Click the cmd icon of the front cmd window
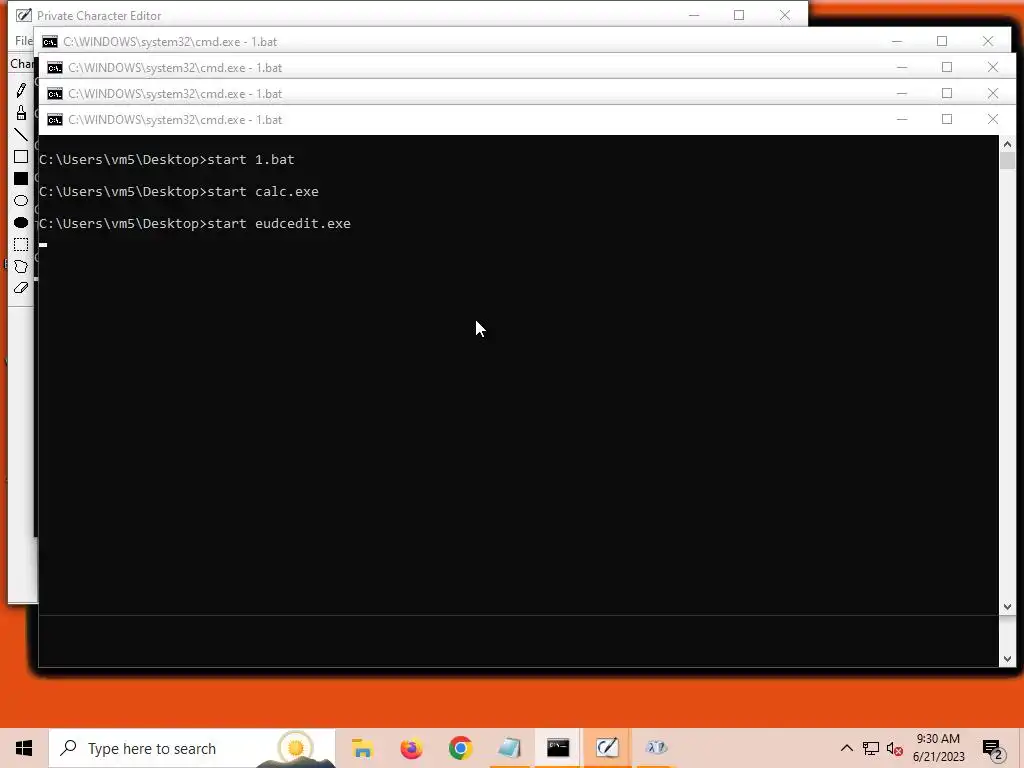Viewport: 1024px width, 768px height. (x=55, y=120)
